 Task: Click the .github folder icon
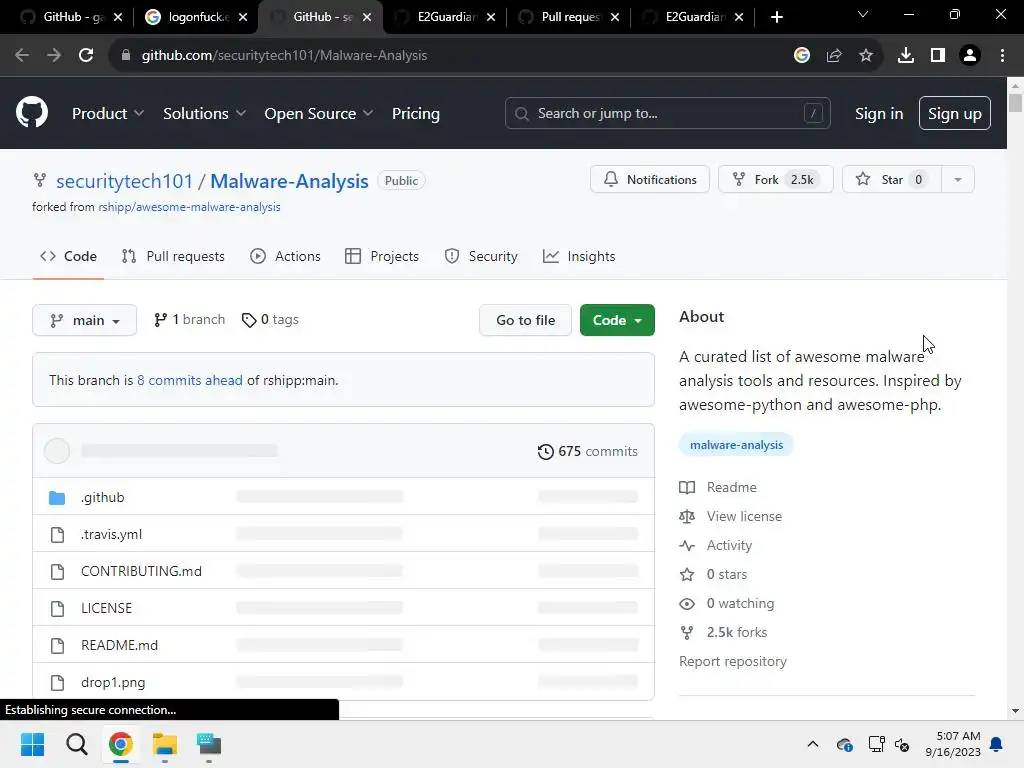[57, 498]
